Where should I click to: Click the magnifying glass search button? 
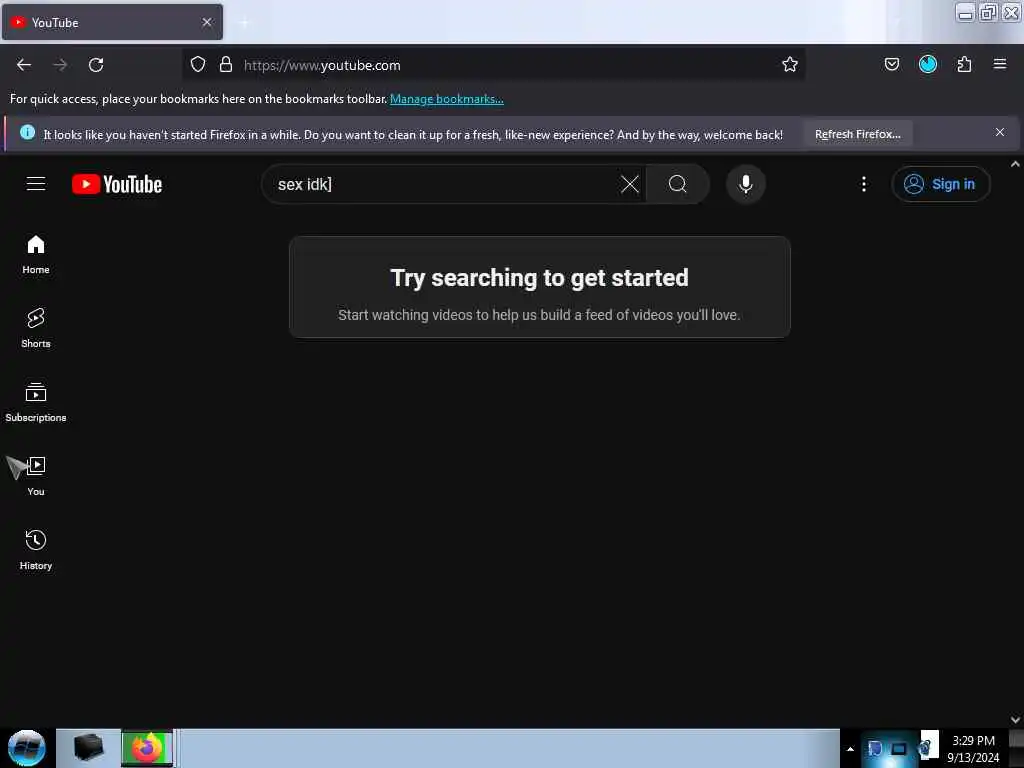(x=677, y=184)
